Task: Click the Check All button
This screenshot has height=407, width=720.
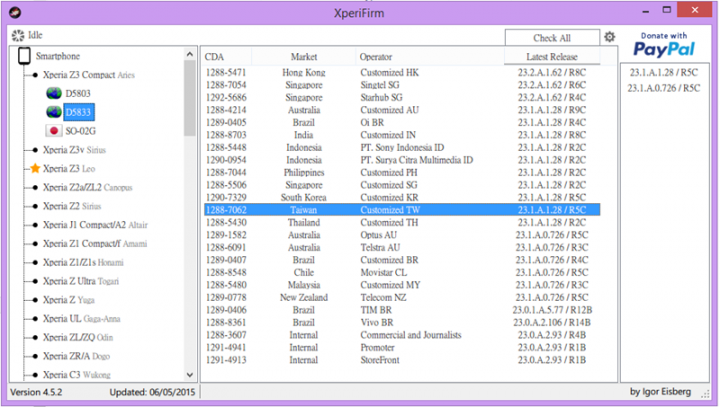Action: (552, 38)
